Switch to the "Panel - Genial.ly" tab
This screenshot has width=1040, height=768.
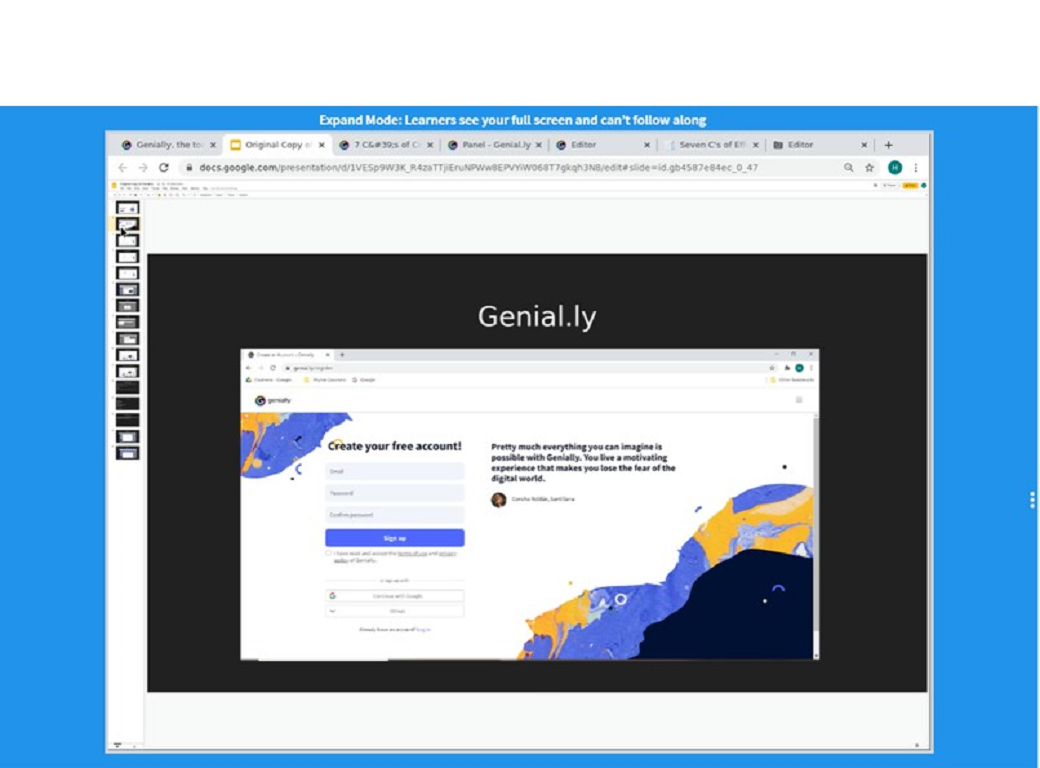pos(495,145)
